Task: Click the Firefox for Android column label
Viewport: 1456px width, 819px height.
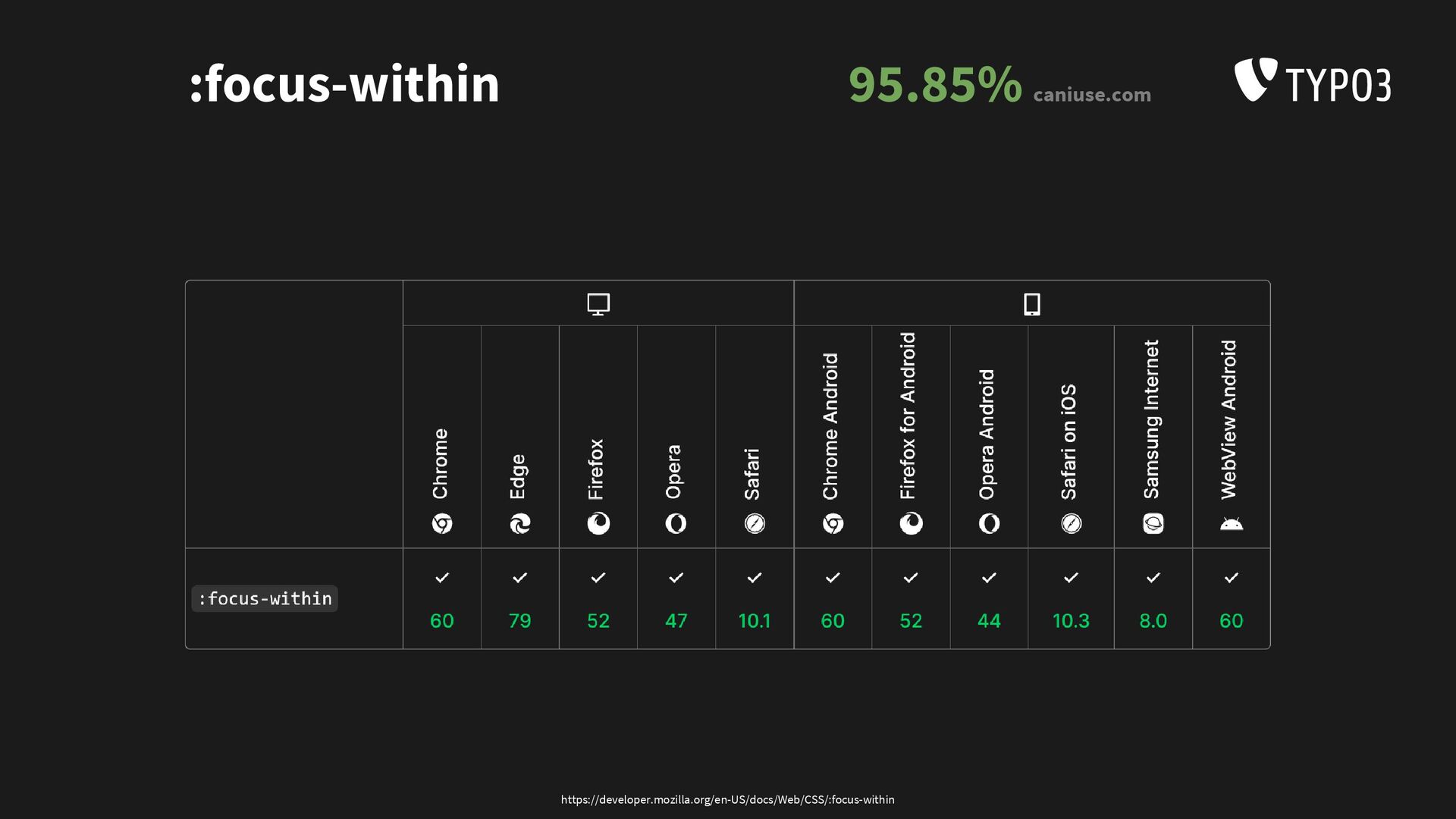Action: click(908, 416)
